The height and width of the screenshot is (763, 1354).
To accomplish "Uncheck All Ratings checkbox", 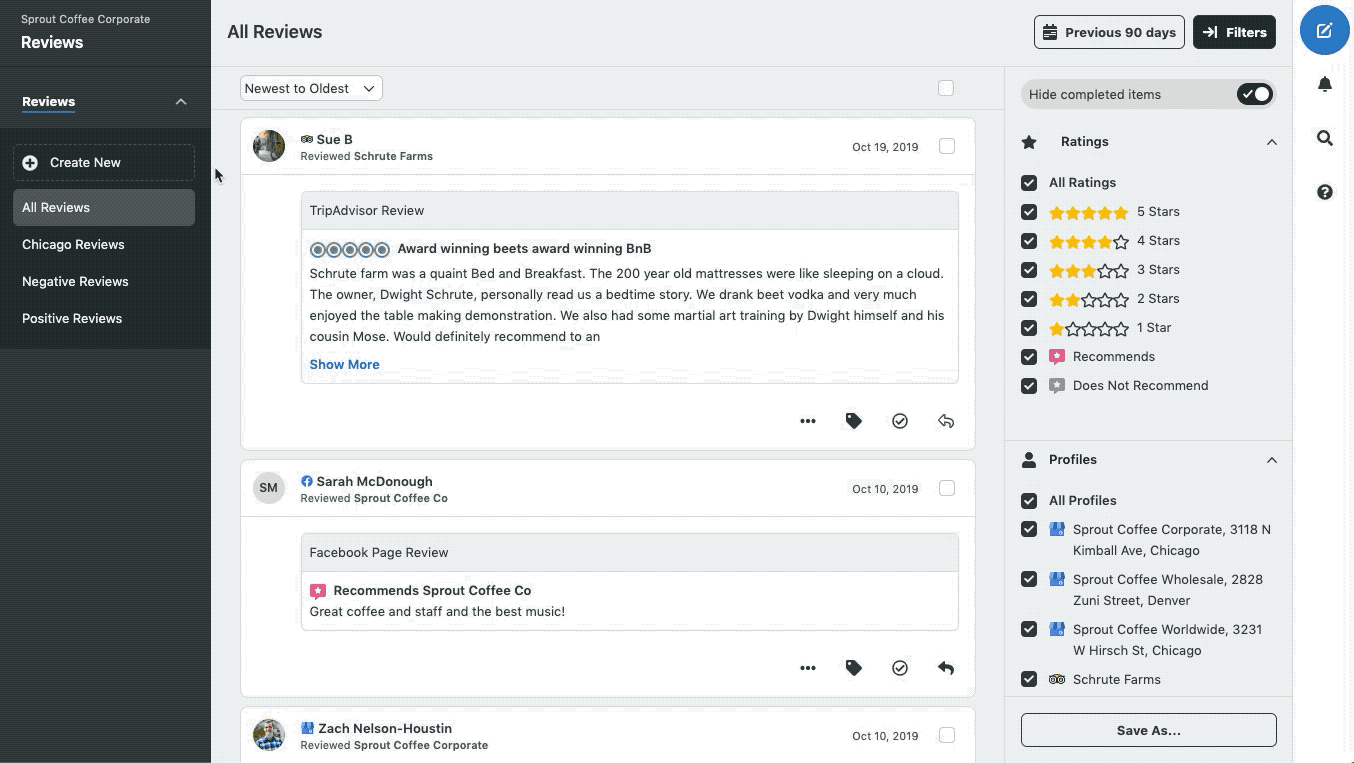I will pos(1029,183).
